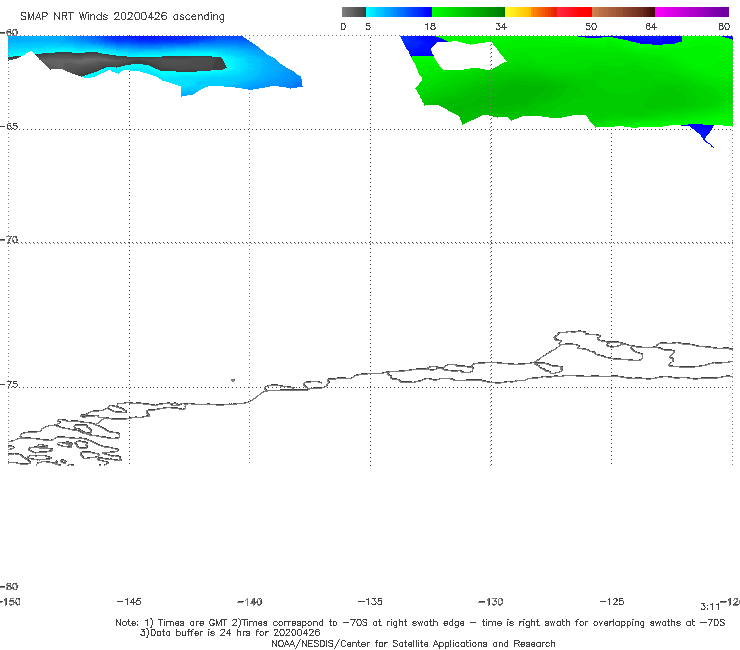740x650 pixels.
Task: Click the '34' label under the color bar
Action: pos(501,27)
